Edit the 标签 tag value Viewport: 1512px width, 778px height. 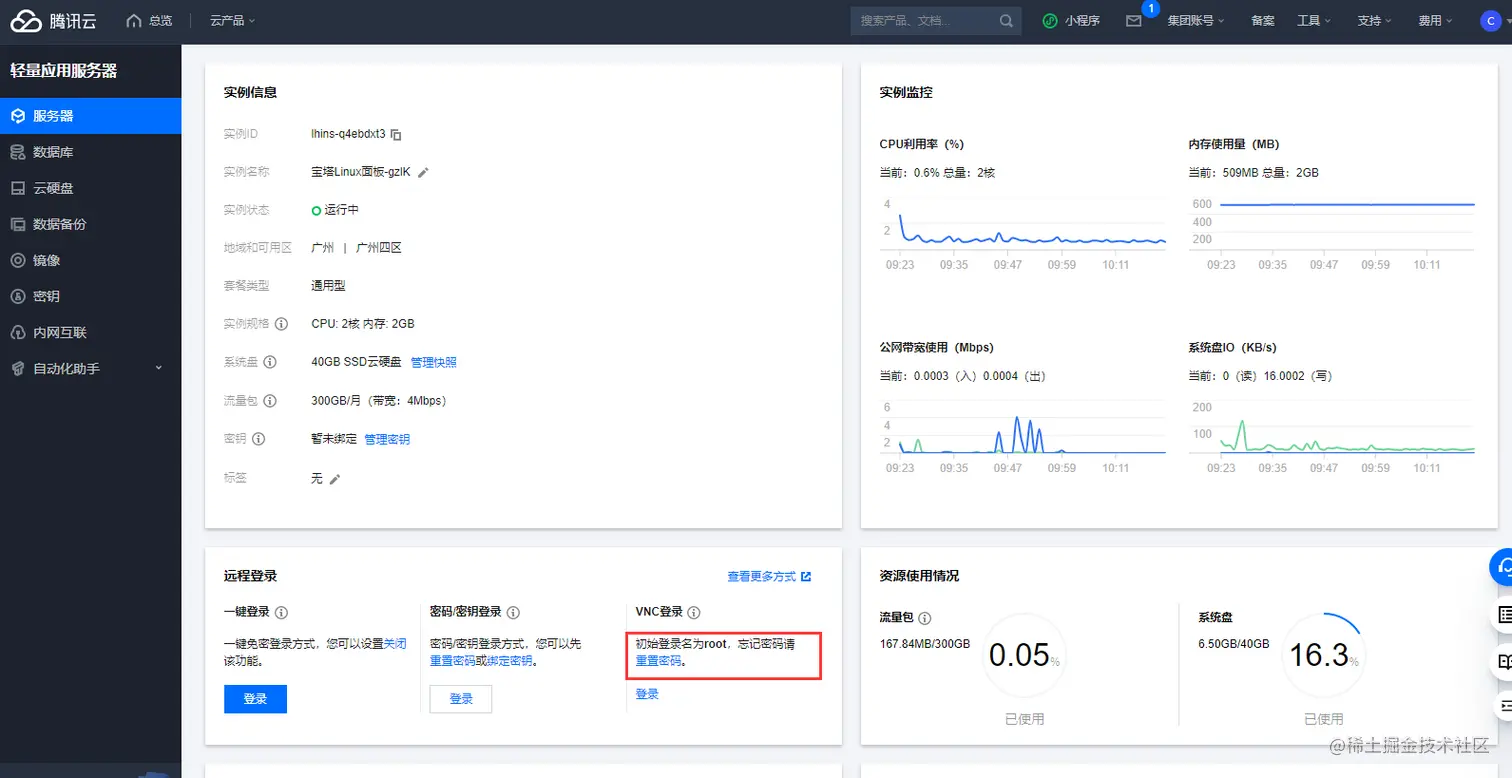coord(335,479)
